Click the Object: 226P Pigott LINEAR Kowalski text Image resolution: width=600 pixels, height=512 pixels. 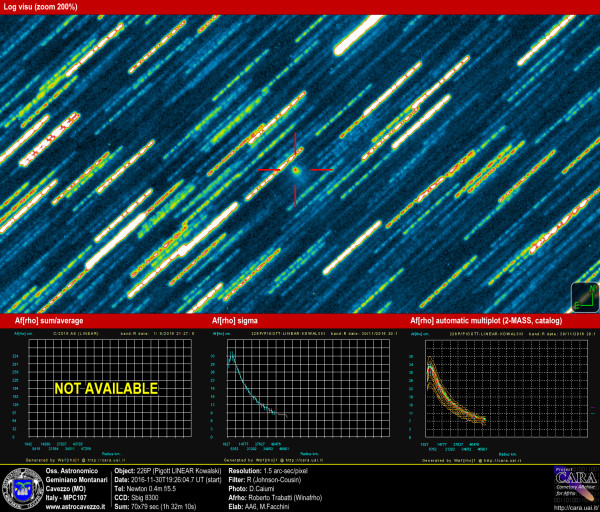[169, 470]
